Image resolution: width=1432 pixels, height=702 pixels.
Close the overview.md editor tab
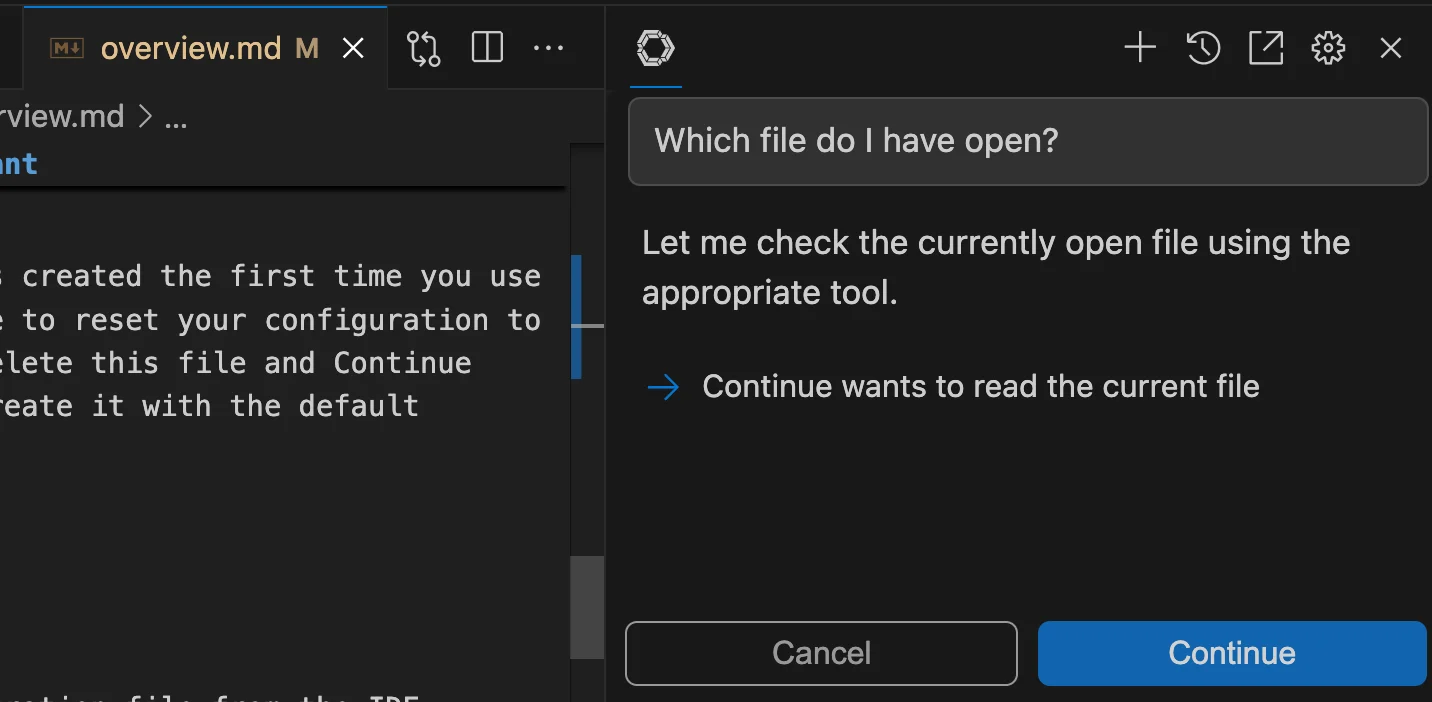click(x=353, y=48)
